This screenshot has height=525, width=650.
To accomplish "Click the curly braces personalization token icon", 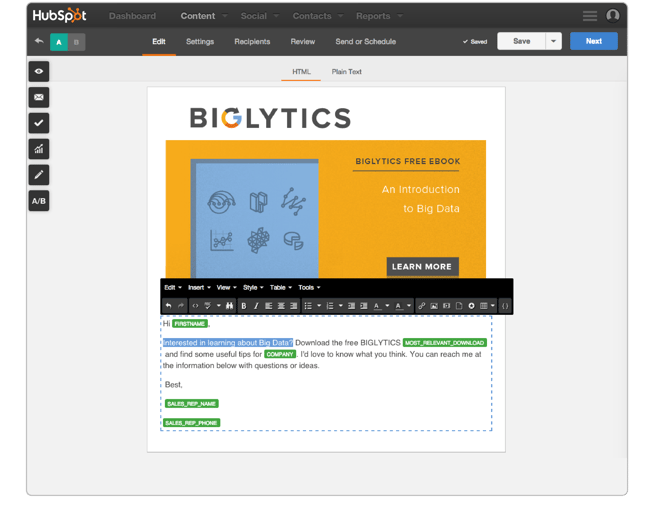I will [505, 306].
